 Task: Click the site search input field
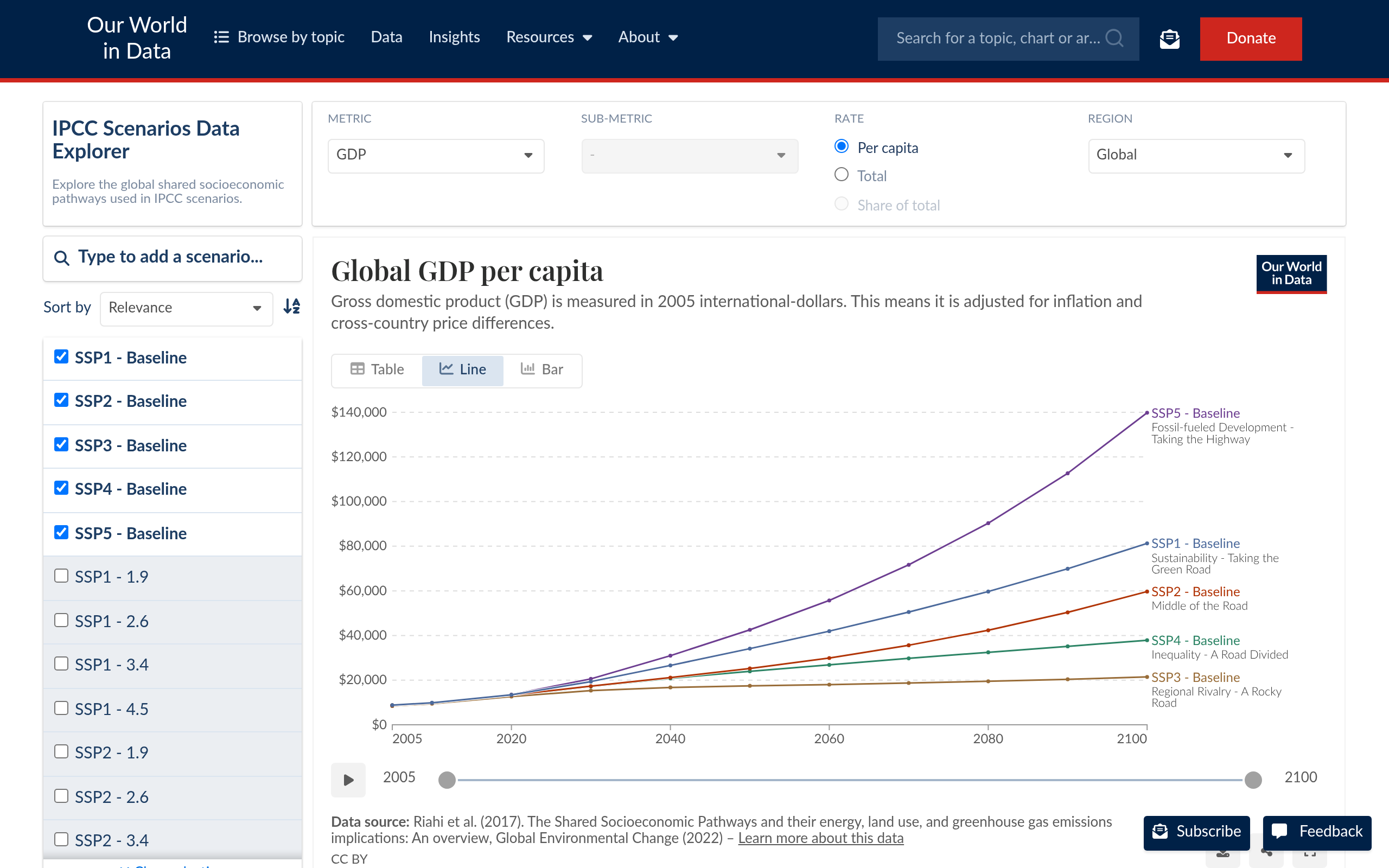click(x=1008, y=39)
